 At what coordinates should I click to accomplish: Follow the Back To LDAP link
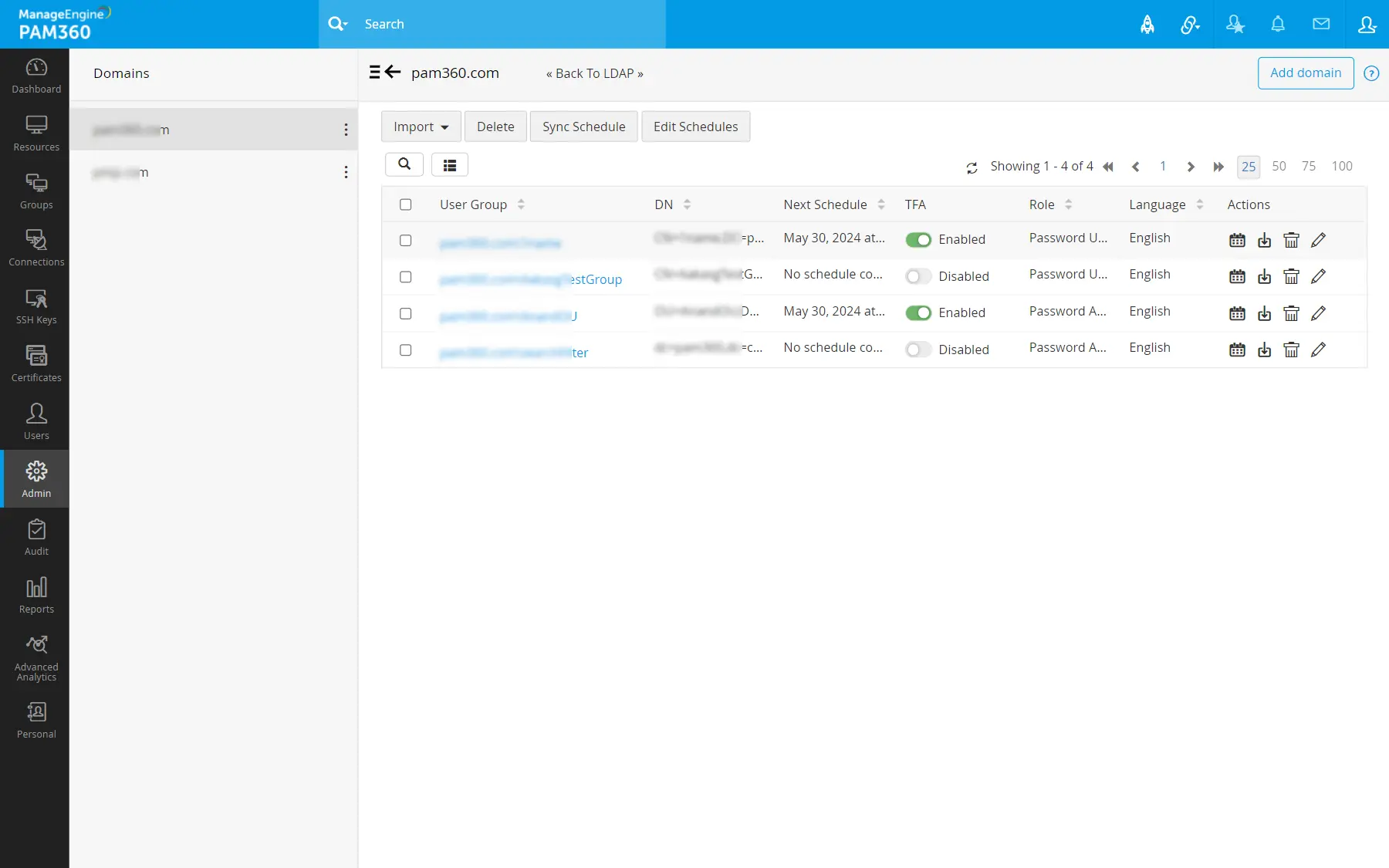pos(594,73)
